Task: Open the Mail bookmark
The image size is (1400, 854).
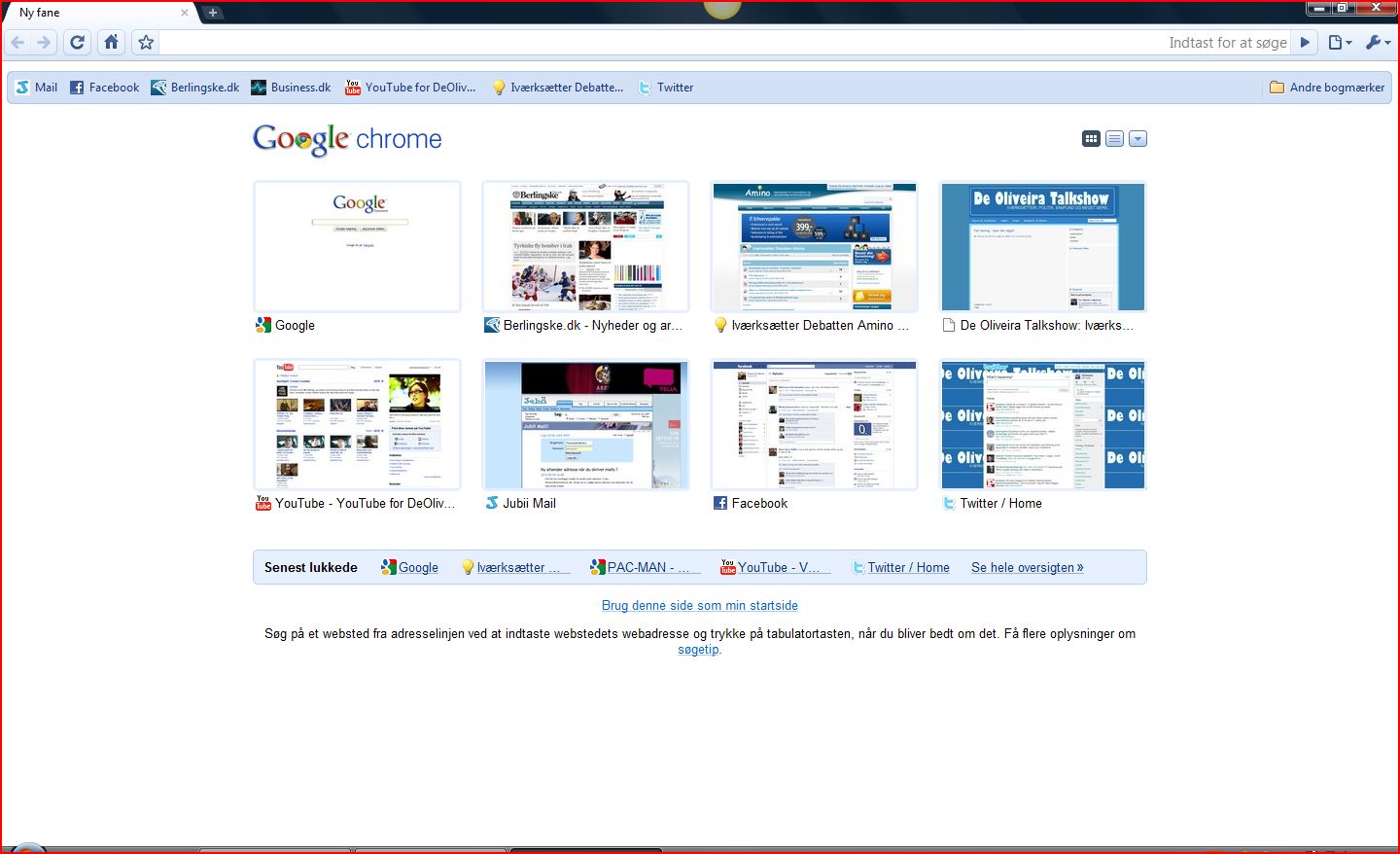Action: pos(37,88)
